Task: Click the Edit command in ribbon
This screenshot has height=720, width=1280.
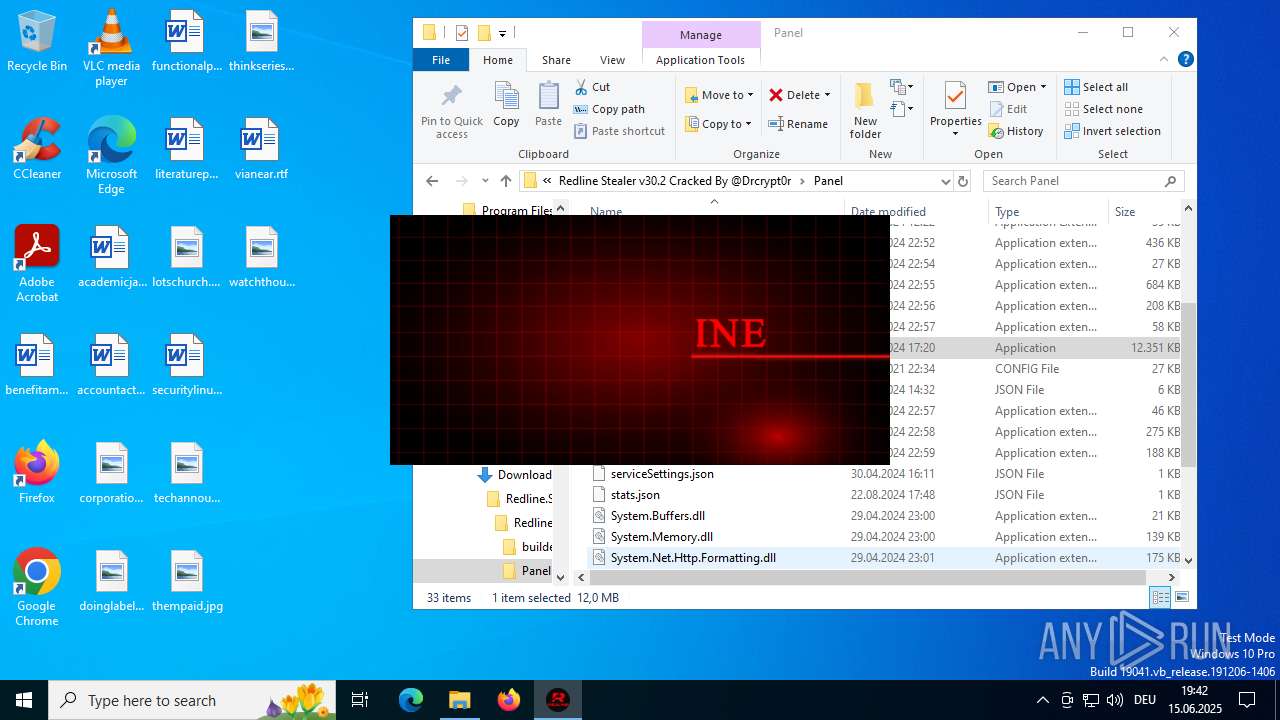Action: click(1008, 109)
